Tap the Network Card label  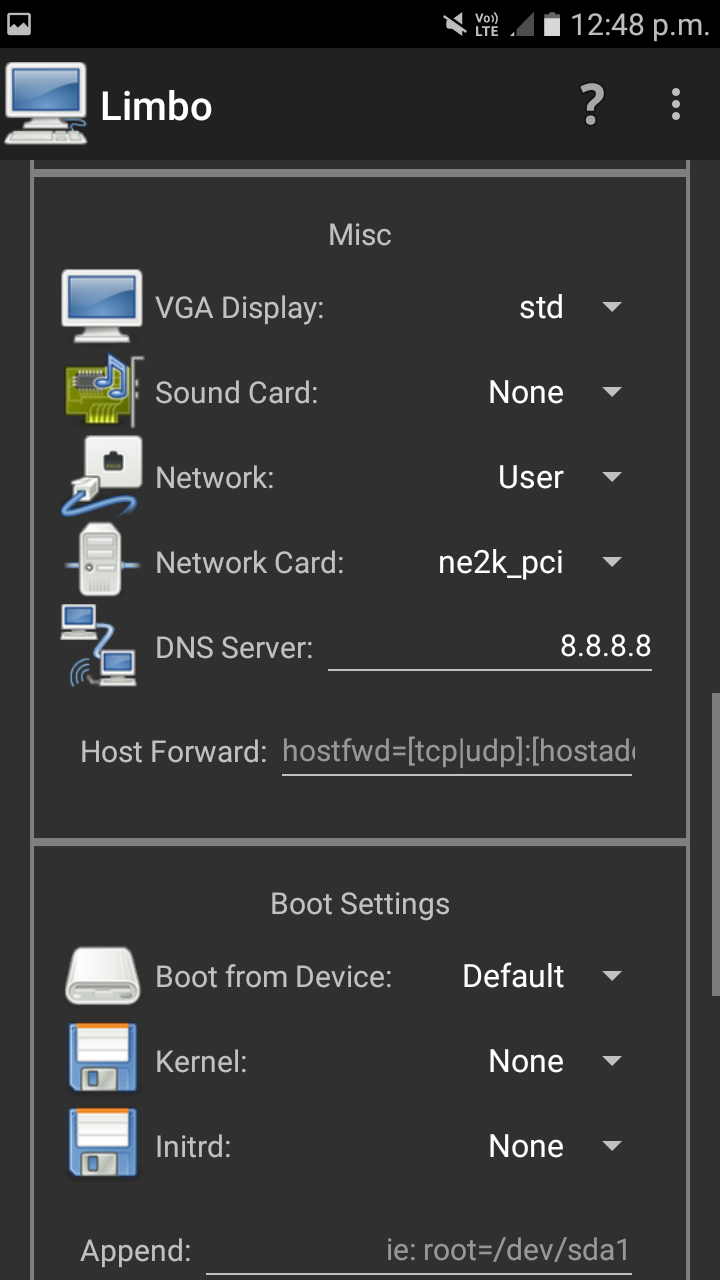click(x=249, y=562)
